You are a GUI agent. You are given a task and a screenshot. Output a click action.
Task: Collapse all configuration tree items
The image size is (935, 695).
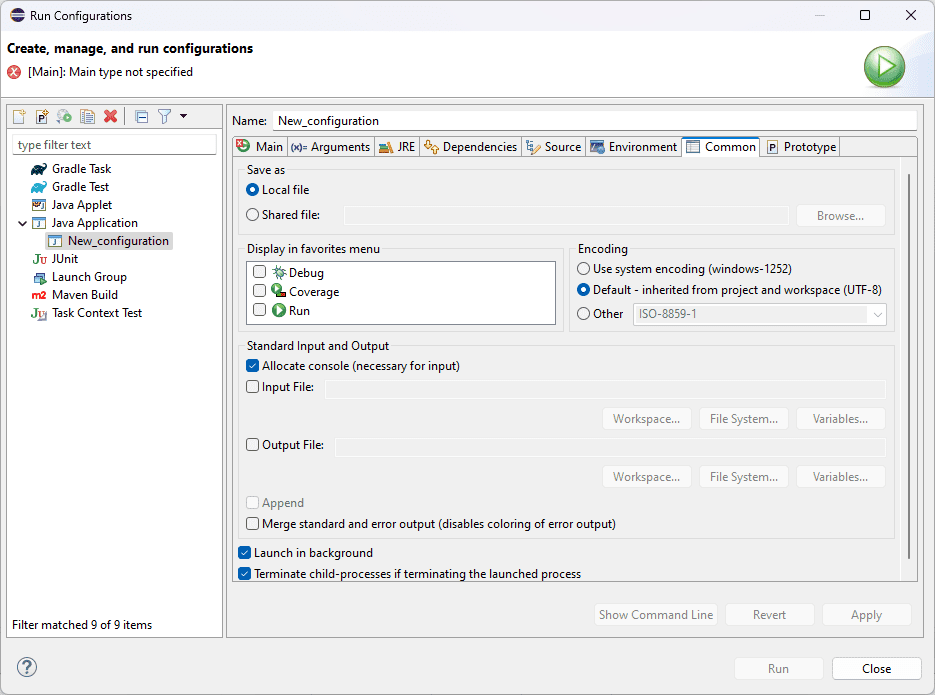[141, 116]
